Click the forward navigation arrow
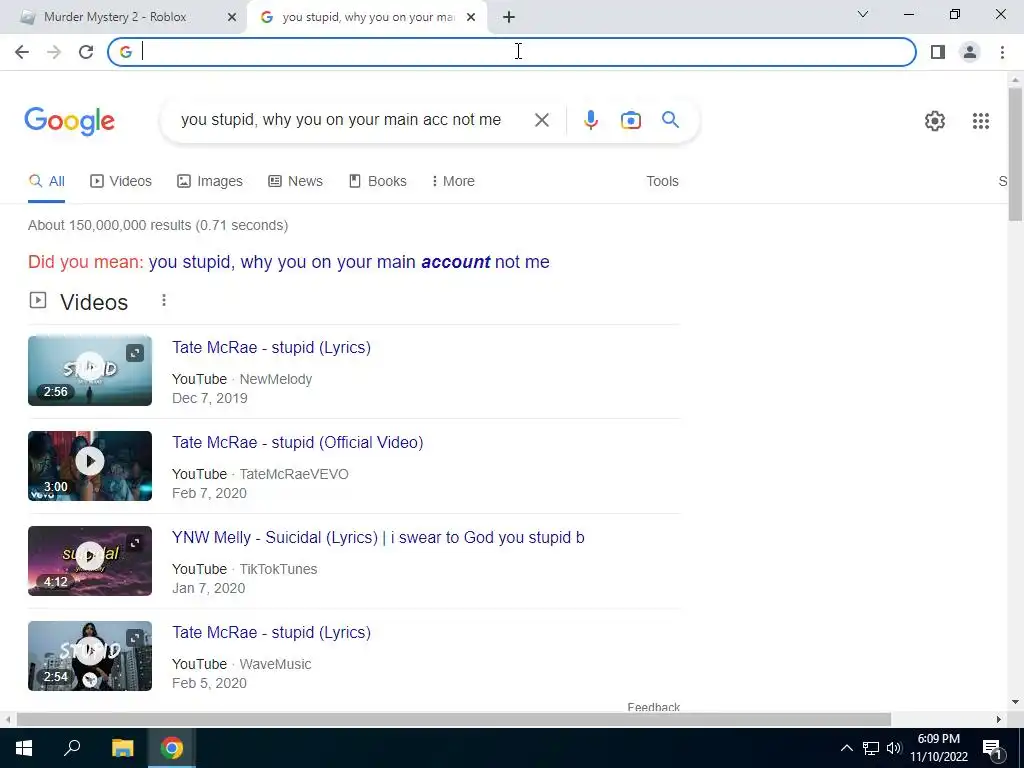This screenshot has height=768, width=1024. [x=54, y=52]
